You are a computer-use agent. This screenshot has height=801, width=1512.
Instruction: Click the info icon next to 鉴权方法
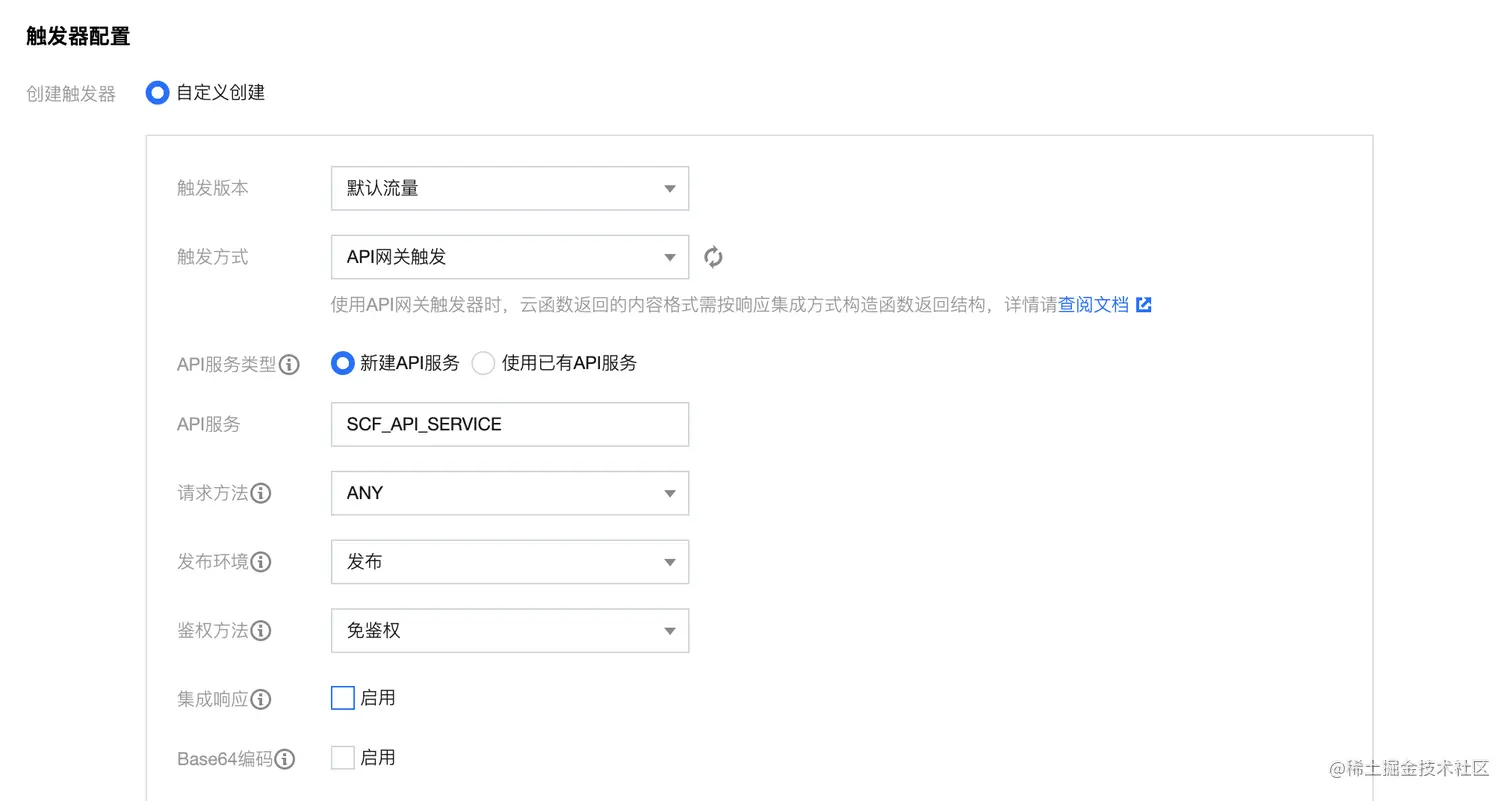pyautogui.click(x=261, y=631)
